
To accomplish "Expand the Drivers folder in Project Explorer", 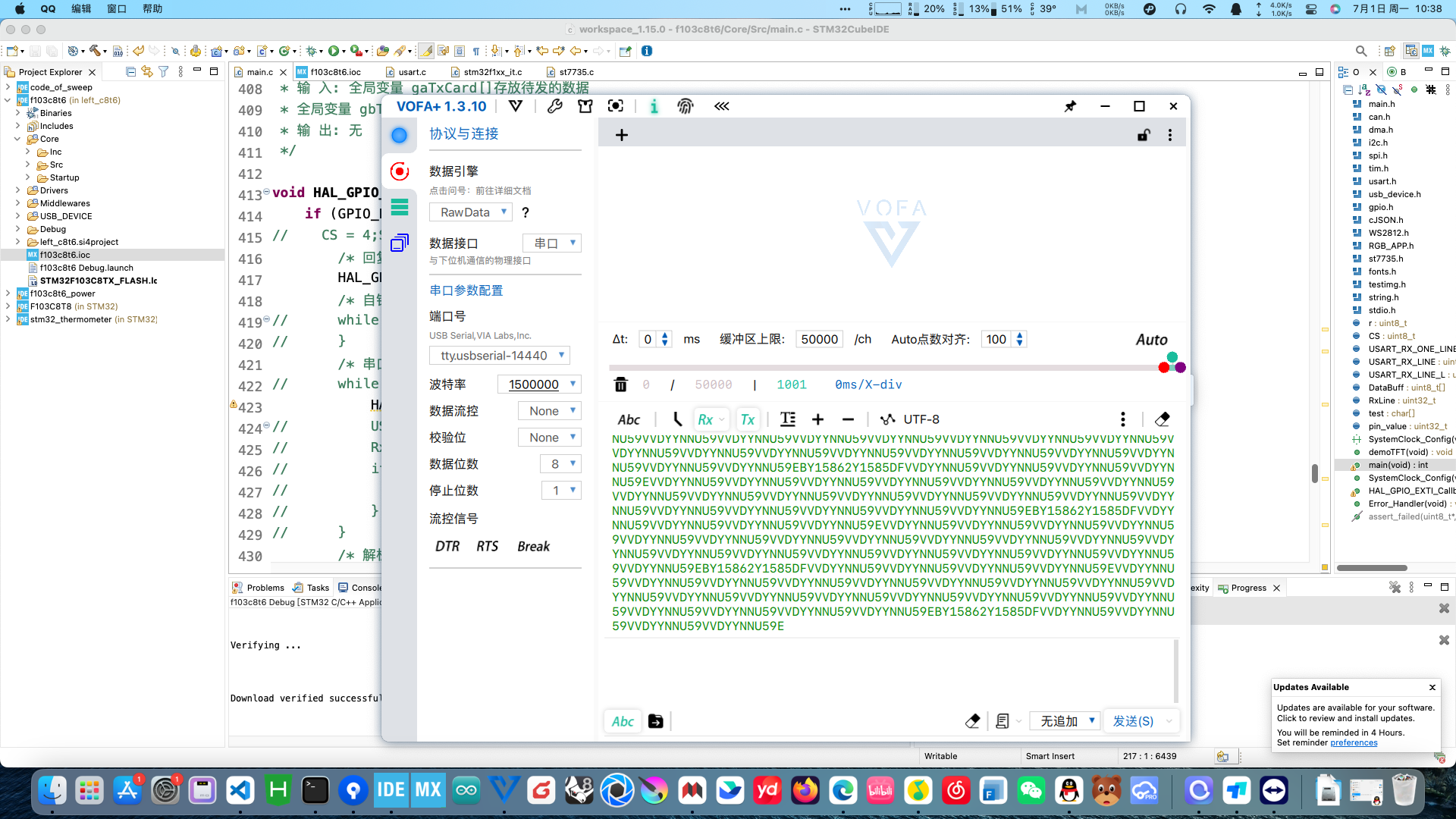I will tap(18, 190).
